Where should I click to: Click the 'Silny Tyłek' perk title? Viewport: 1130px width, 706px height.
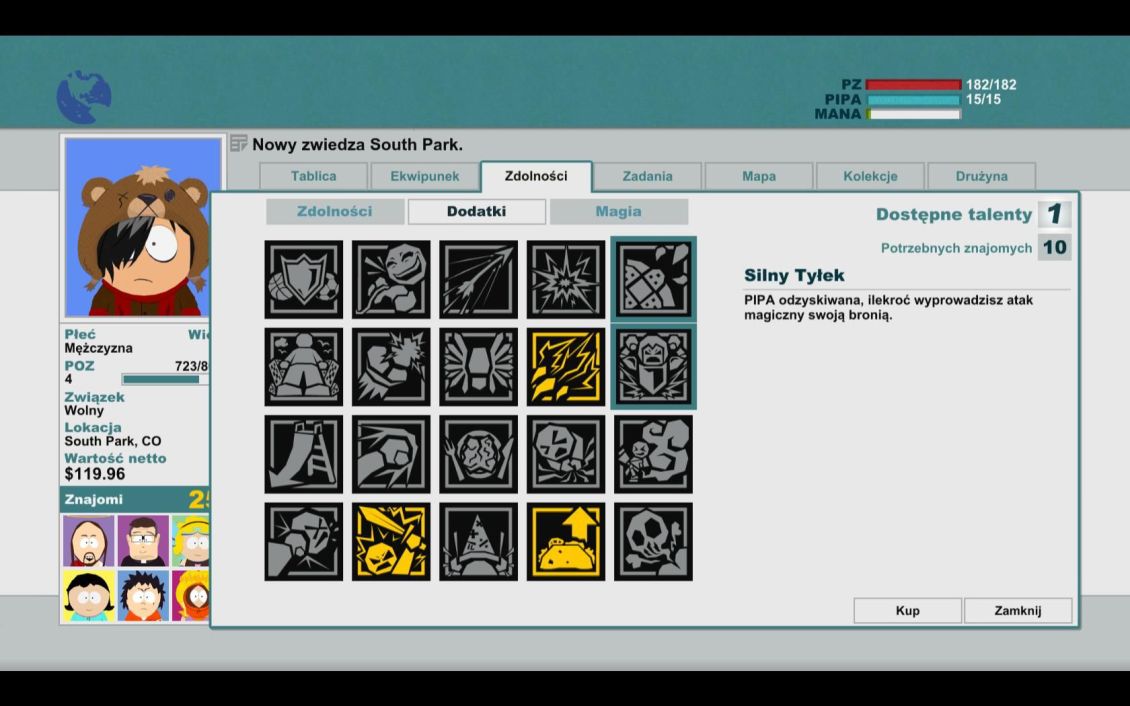coord(794,275)
